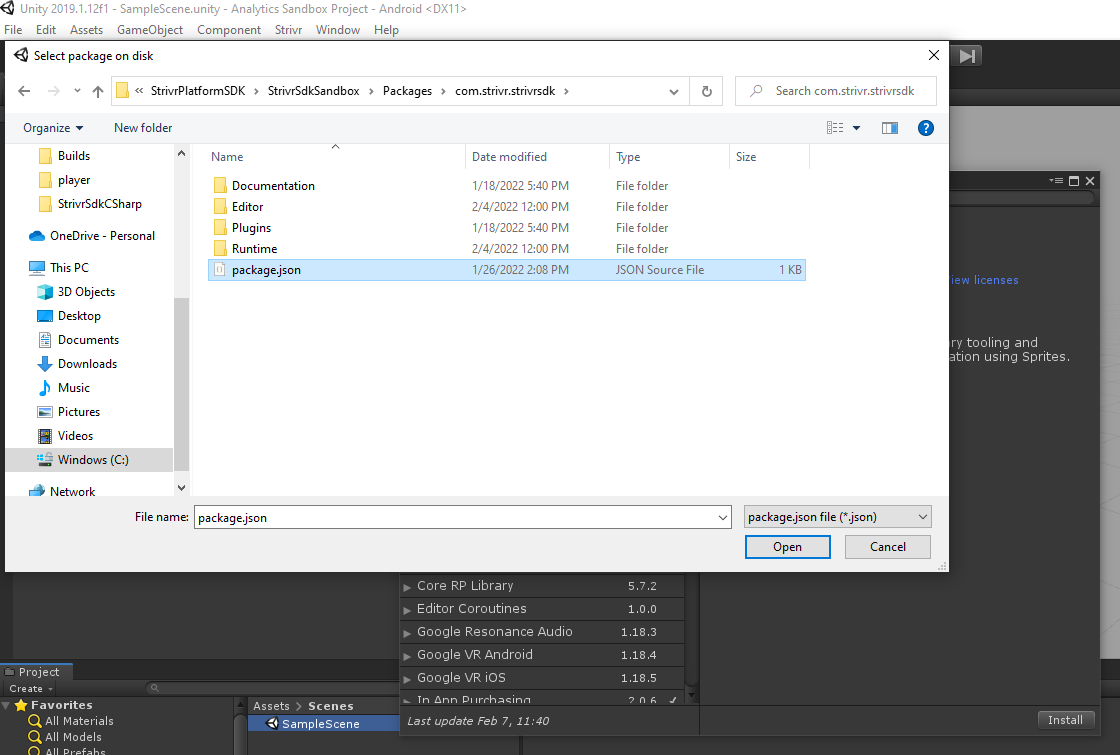Open Videos in navigation pane
The width and height of the screenshot is (1120, 755).
(x=75, y=436)
